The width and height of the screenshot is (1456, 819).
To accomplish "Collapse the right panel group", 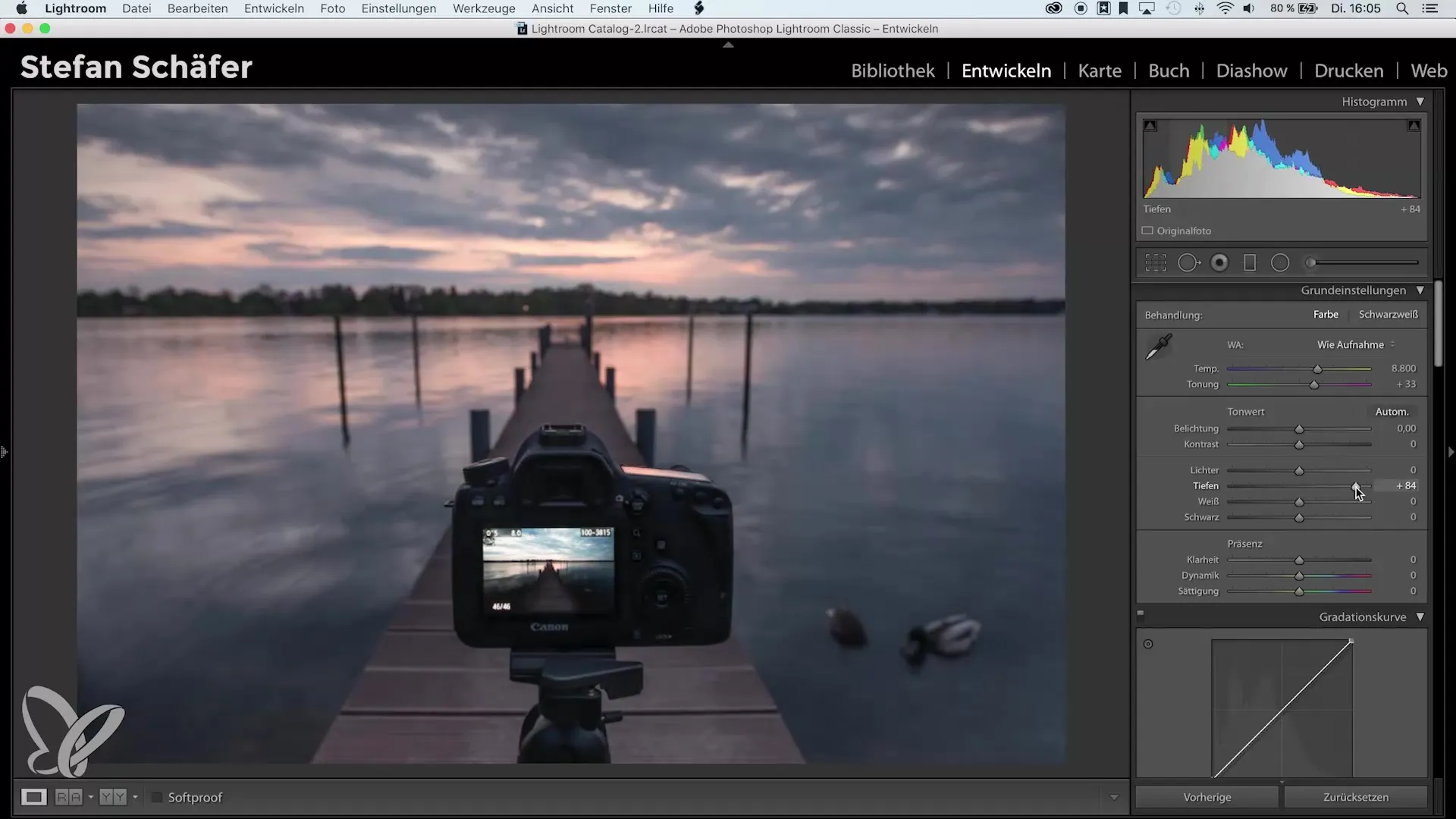I will (1450, 452).
